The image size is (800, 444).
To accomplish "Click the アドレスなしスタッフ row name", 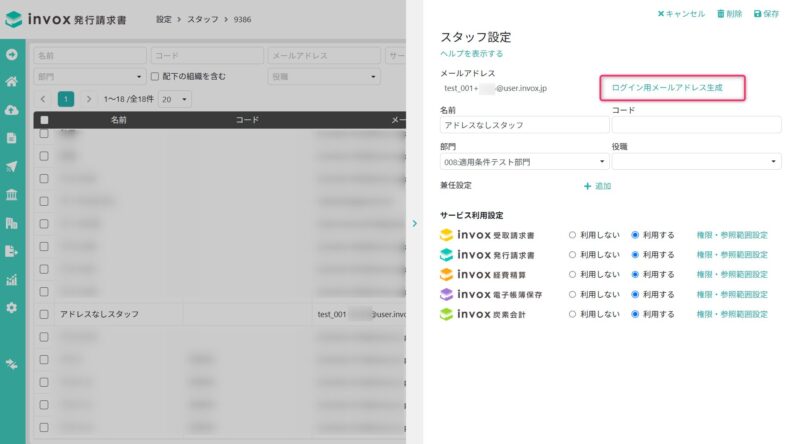I will coord(99,314).
